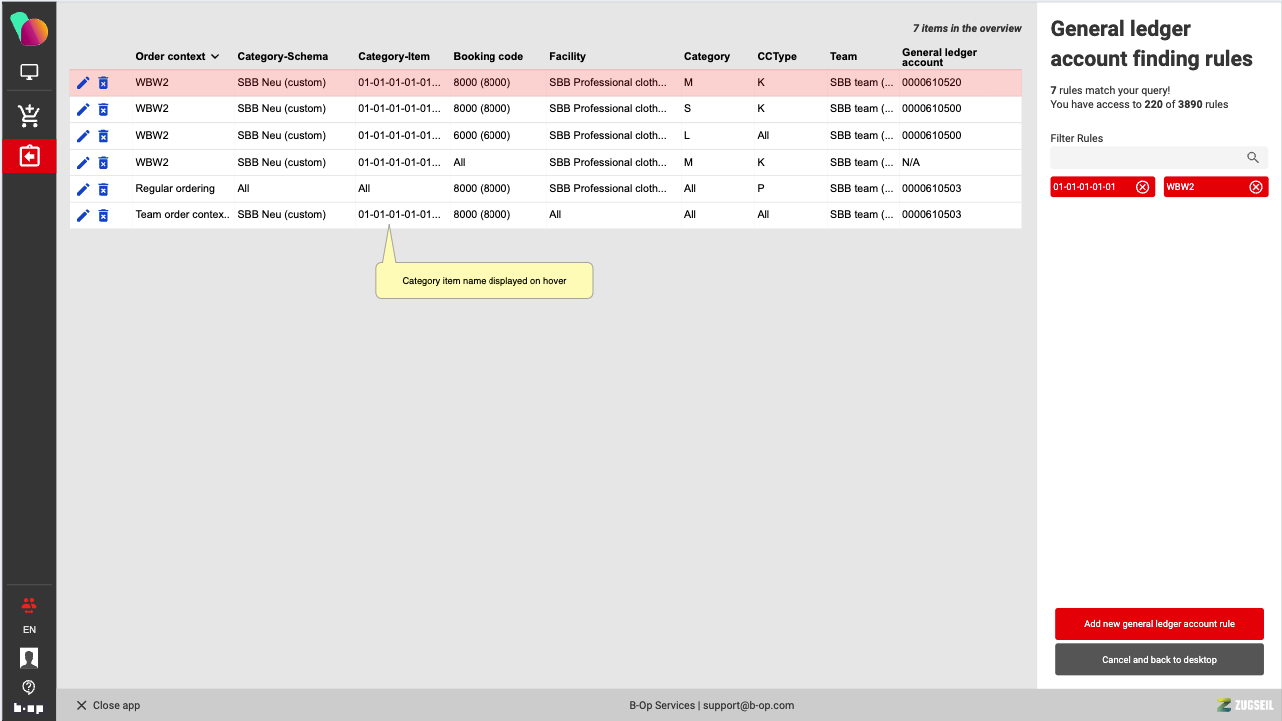Image resolution: width=1282 pixels, height=721 pixels.
Task: Remove the WBW2 filter tag
Action: pyautogui.click(x=1256, y=187)
